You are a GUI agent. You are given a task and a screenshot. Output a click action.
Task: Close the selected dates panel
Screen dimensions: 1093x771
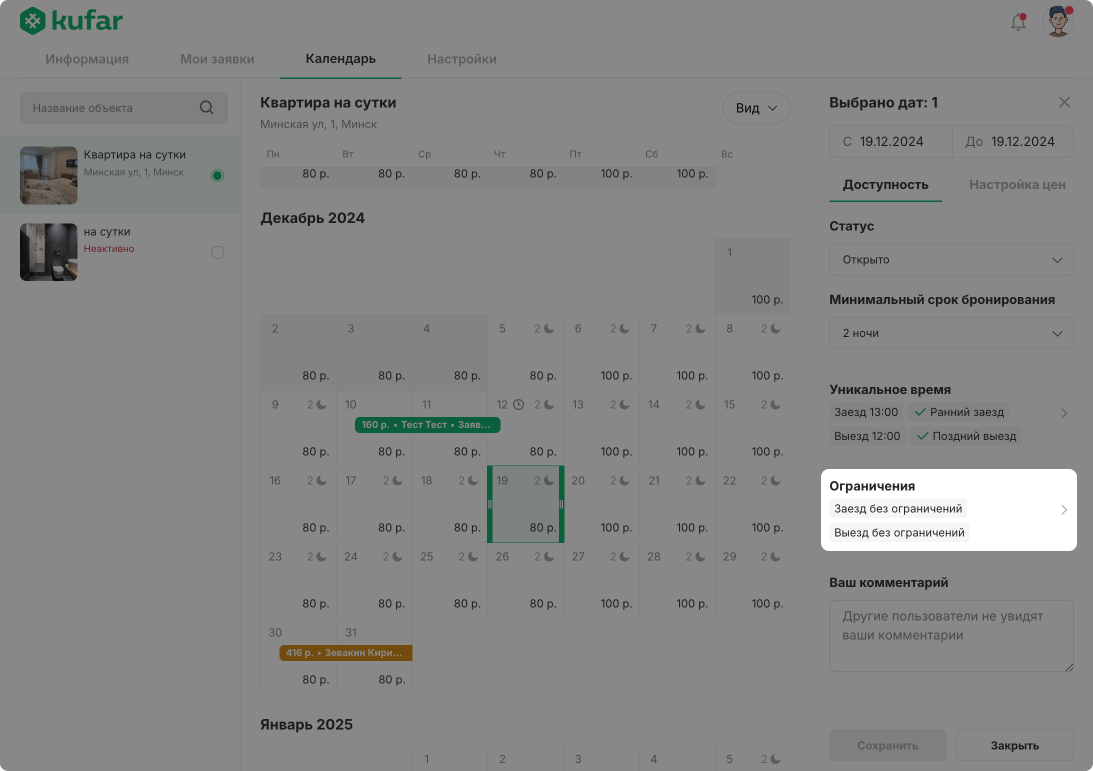(x=1064, y=102)
